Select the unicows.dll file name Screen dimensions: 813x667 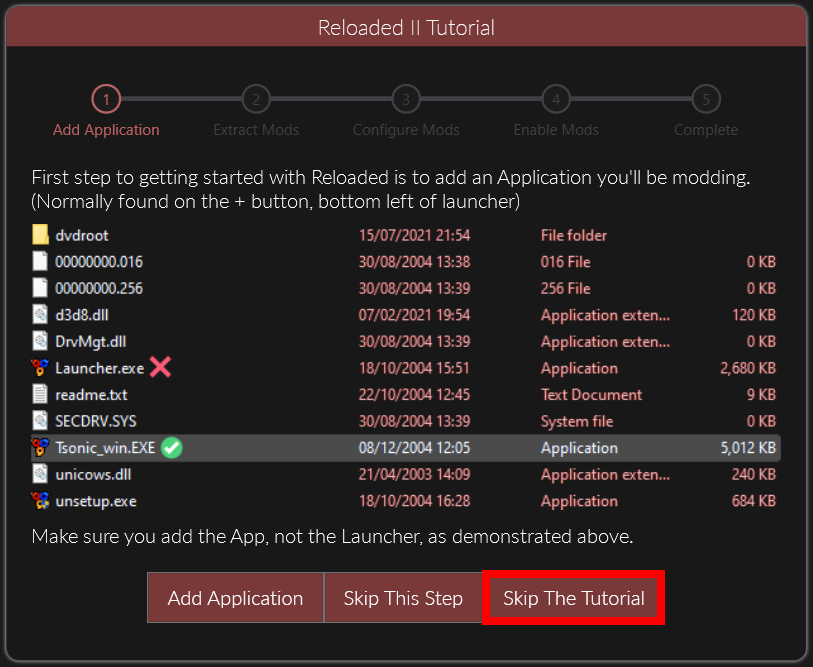(x=93, y=475)
